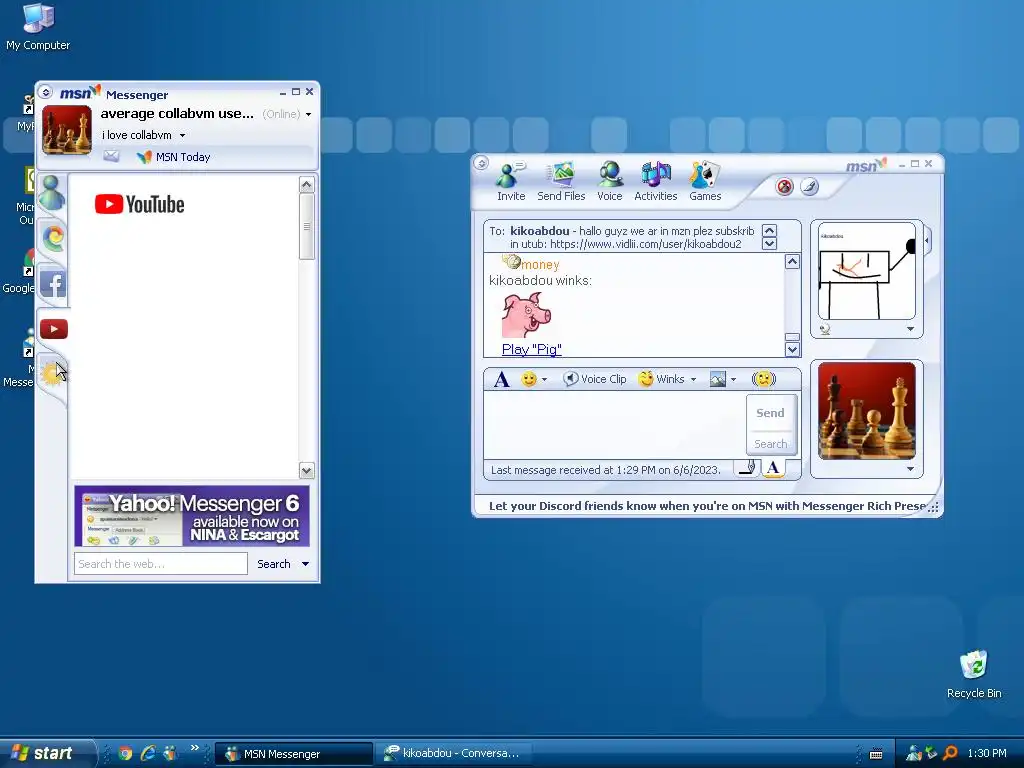Switch to MSN Messenger taskbar button

[293, 754]
